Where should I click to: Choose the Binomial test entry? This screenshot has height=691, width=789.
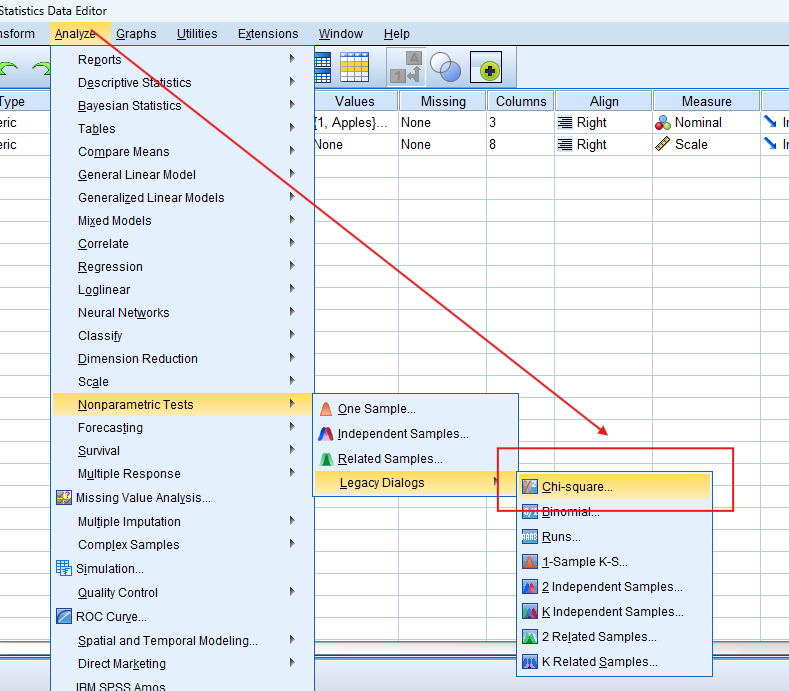pyautogui.click(x=570, y=512)
